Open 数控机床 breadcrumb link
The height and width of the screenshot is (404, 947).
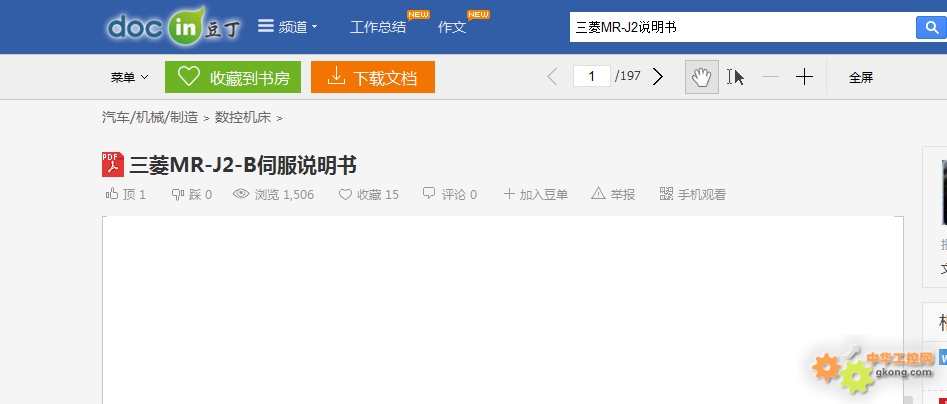point(243,117)
